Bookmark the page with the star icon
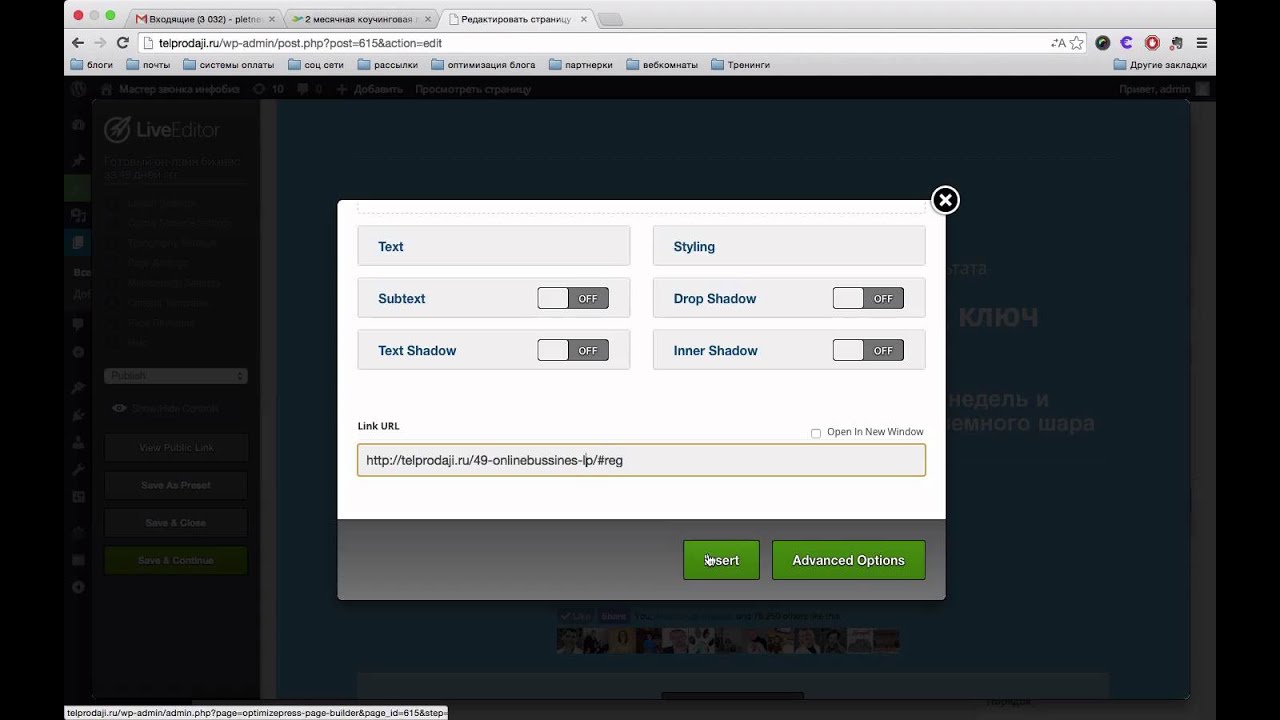Image resolution: width=1280 pixels, height=720 pixels. pyautogui.click(x=1076, y=43)
